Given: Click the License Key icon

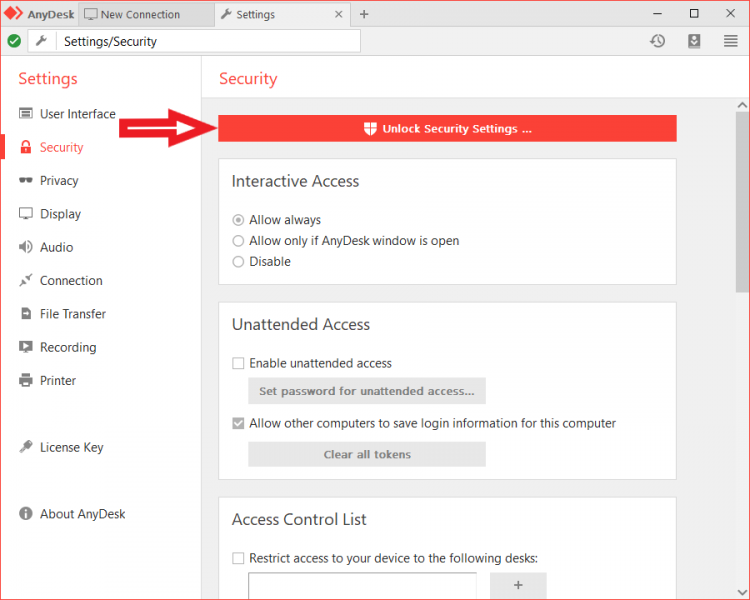Looking at the screenshot, I should pyautogui.click(x=26, y=446).
